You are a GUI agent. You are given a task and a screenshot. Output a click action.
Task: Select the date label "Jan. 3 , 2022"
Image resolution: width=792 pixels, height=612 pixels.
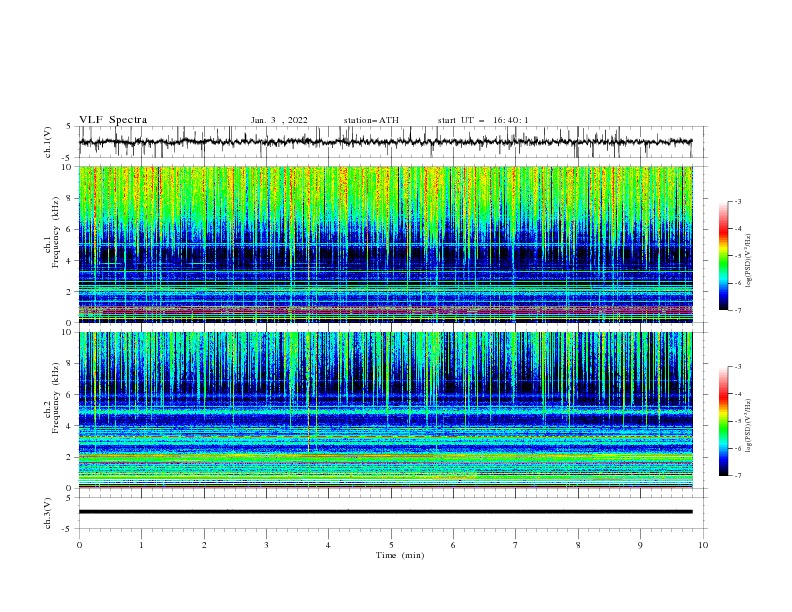tap(279, 120)
